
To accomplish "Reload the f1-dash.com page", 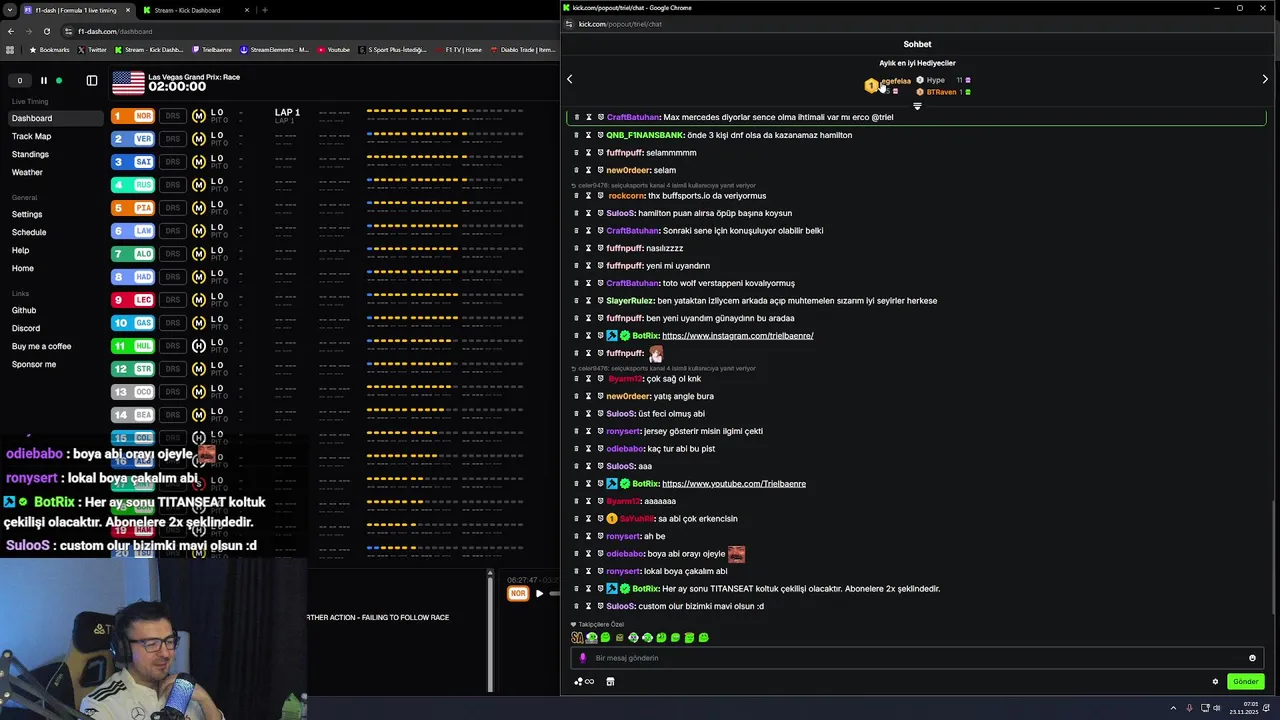I will pyautogui.click(x=46, y=31).
